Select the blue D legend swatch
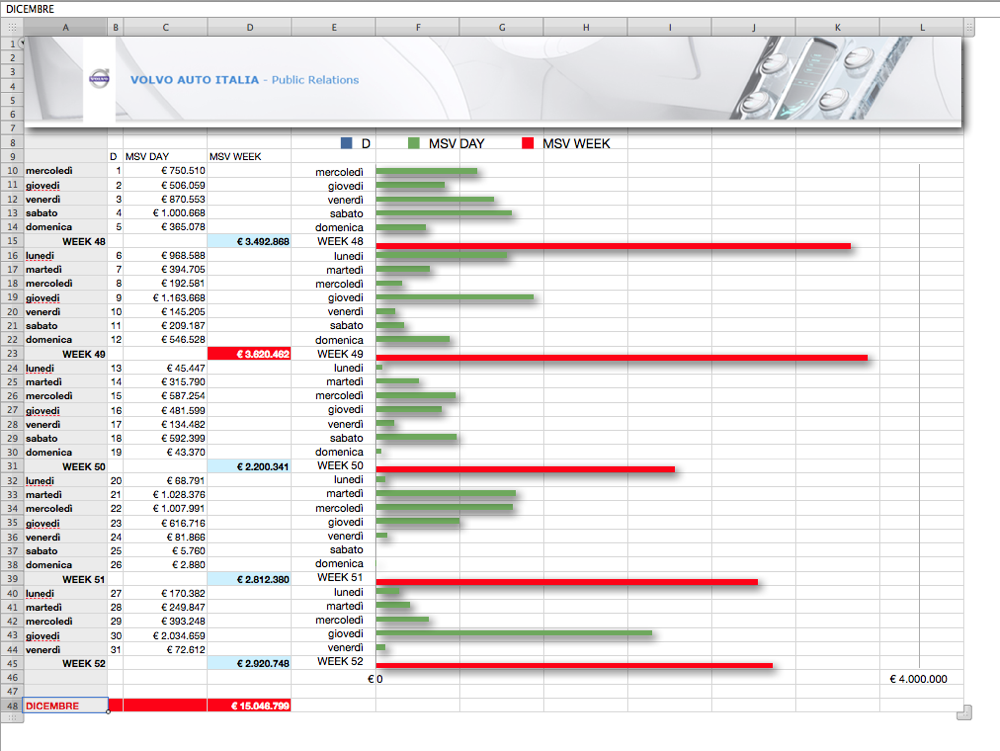This screenshot has height=751, width=1000. point(346,144)
